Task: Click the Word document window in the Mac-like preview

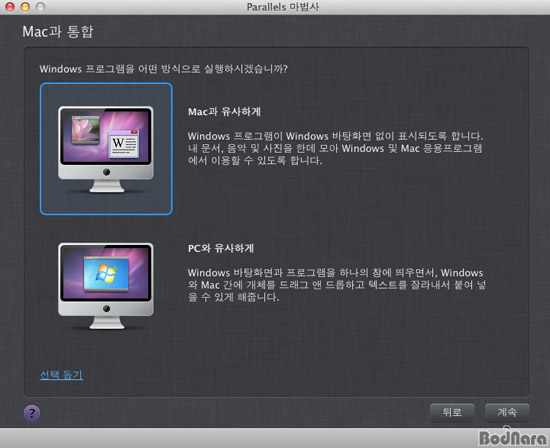Action: pyautogui.click(x=123, y=144)
